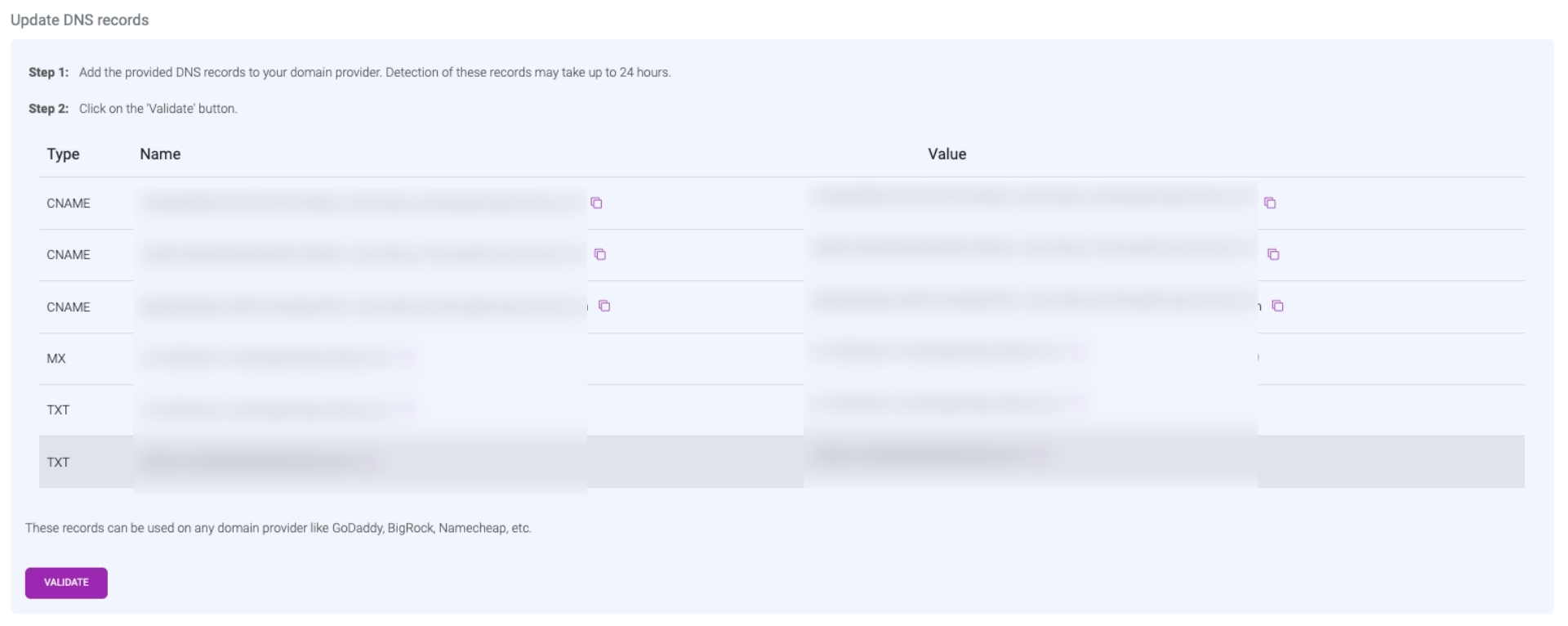This screenshot has width=1568, height=626.
Task: Select the MX record type cell
Action: (x=56, y=359)
